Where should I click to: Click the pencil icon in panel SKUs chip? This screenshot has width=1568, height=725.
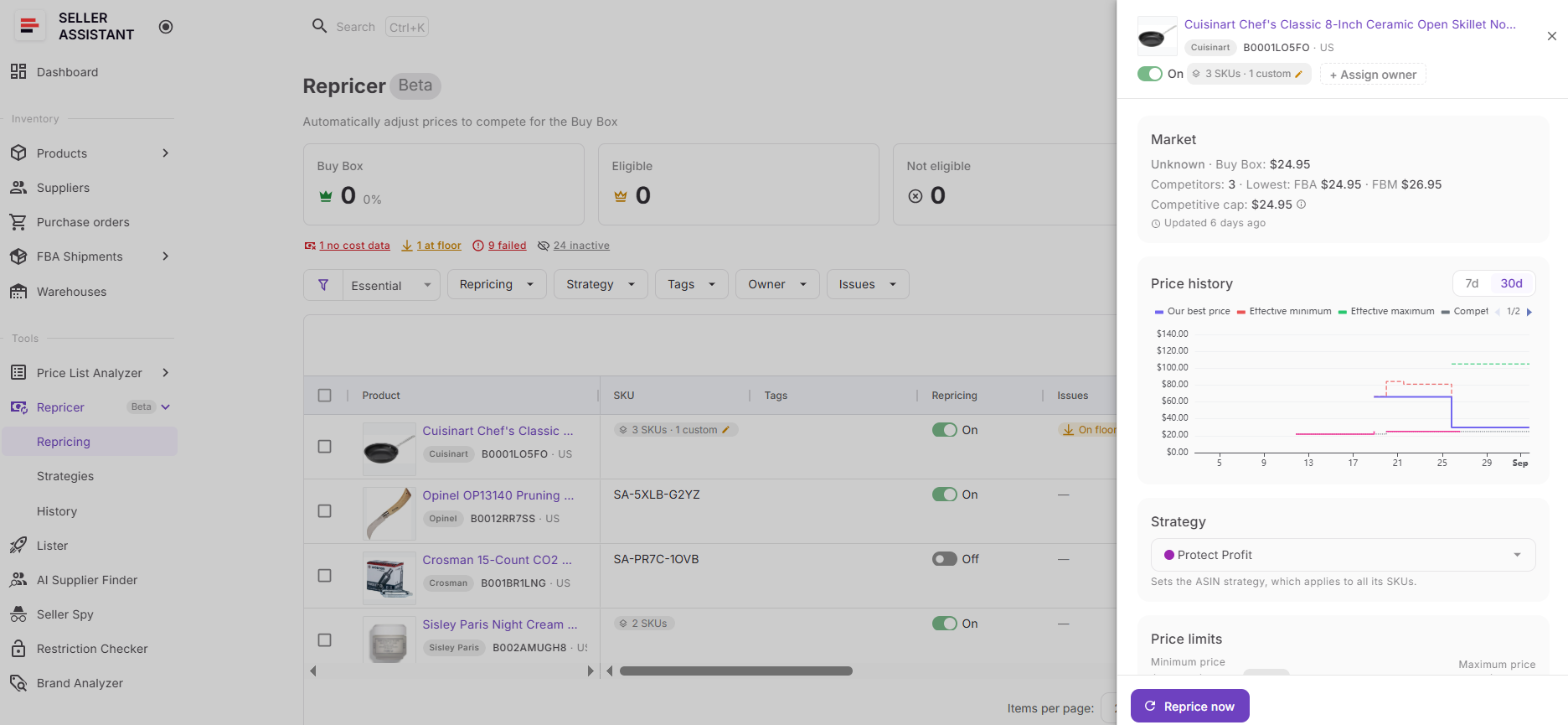tap(1299, 74)
